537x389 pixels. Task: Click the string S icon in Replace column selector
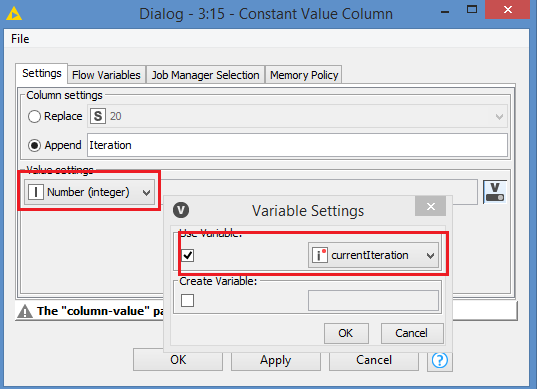point(98,116)
